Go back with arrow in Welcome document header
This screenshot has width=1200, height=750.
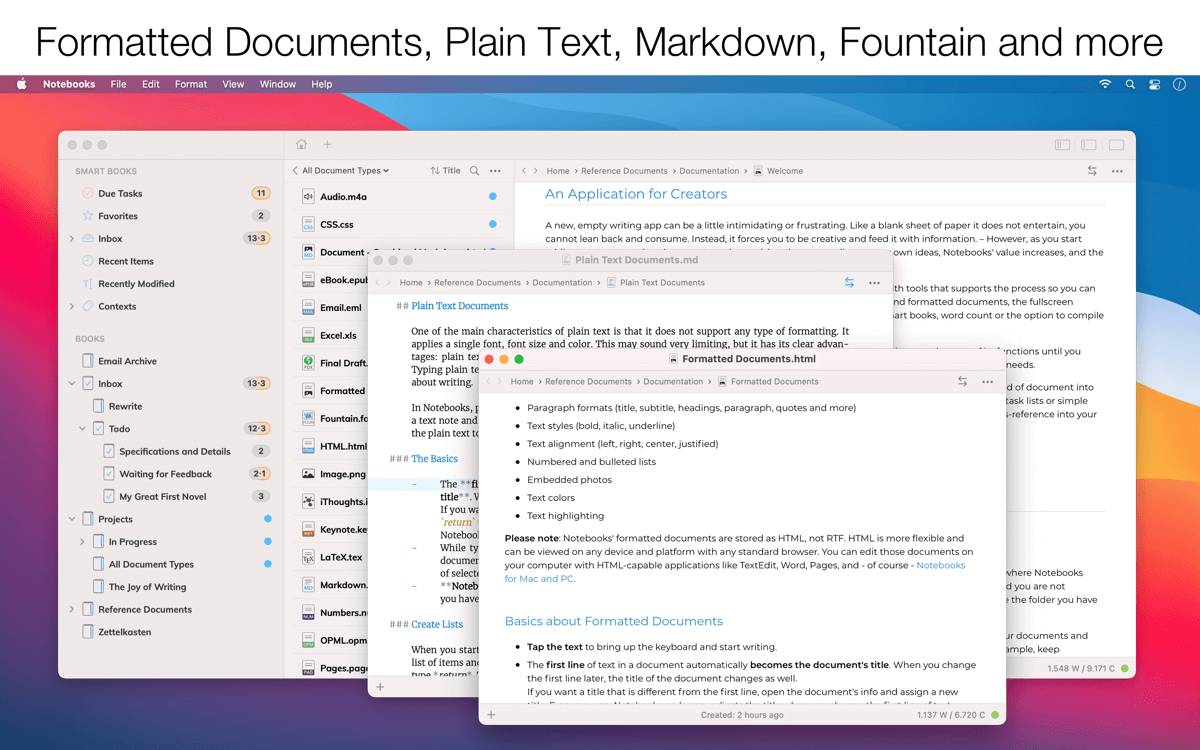click(x=524, y=171)
